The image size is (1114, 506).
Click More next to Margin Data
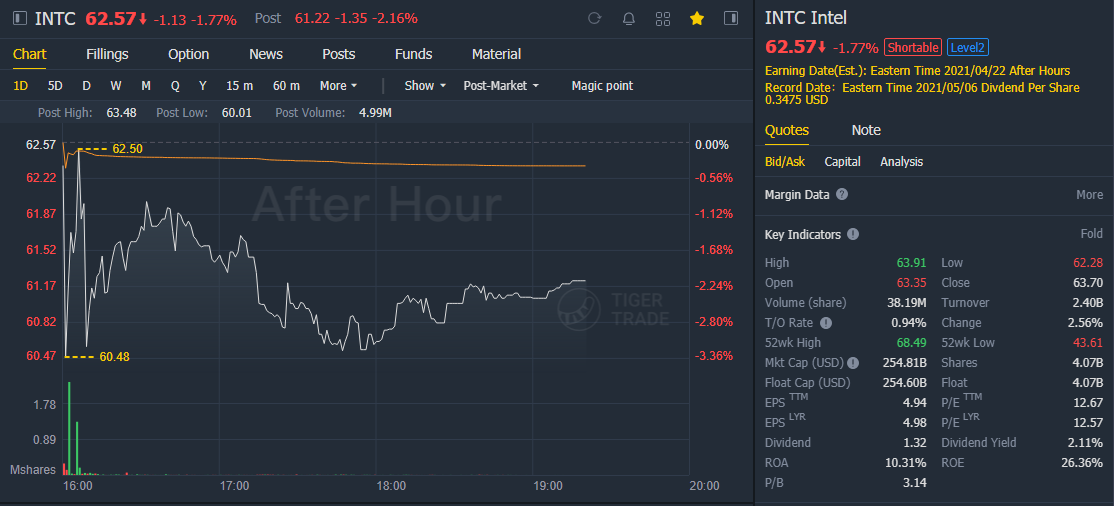(1089, 195)
